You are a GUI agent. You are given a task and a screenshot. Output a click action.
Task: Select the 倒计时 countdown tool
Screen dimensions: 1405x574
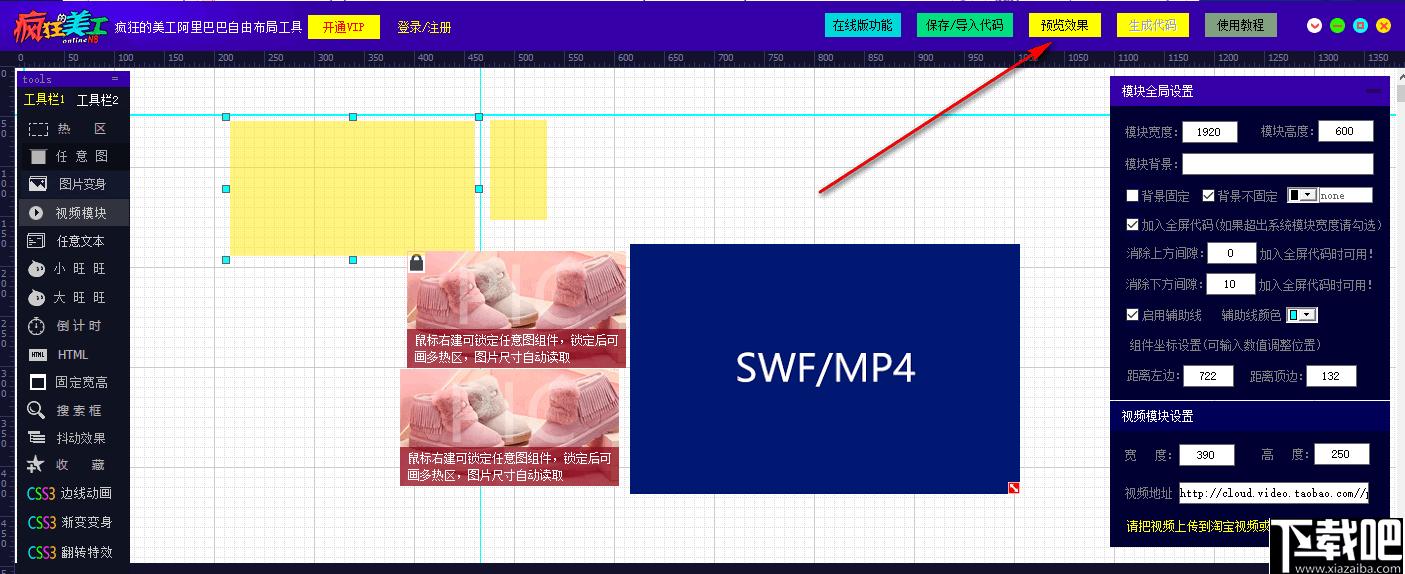click(73, 326)
